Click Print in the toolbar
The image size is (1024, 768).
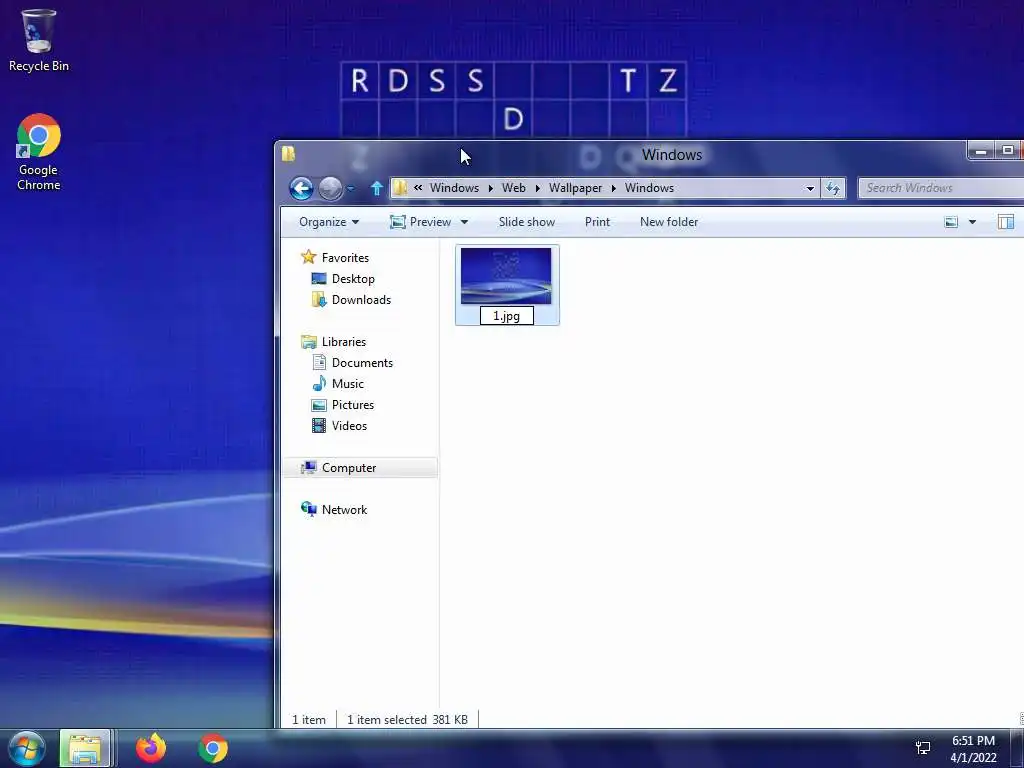pos(597,222)
